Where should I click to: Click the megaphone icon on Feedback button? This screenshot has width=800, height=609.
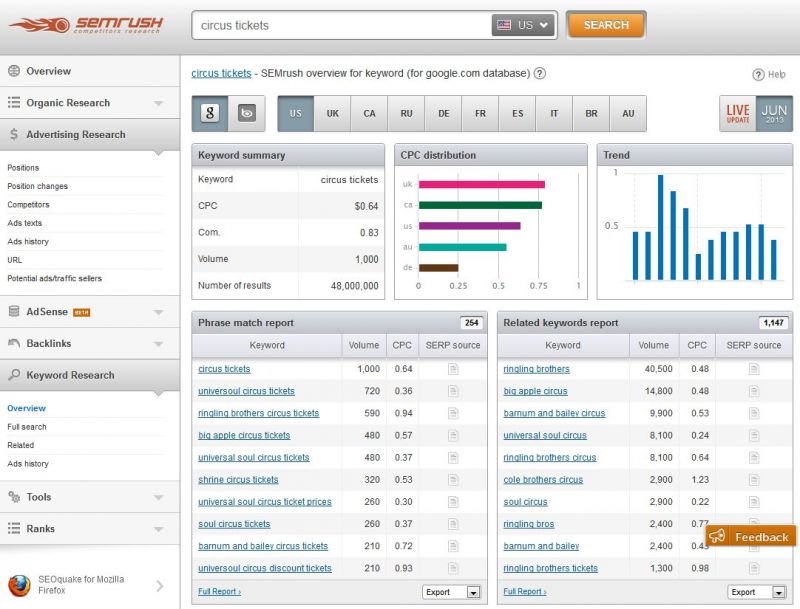click(717, 536)
